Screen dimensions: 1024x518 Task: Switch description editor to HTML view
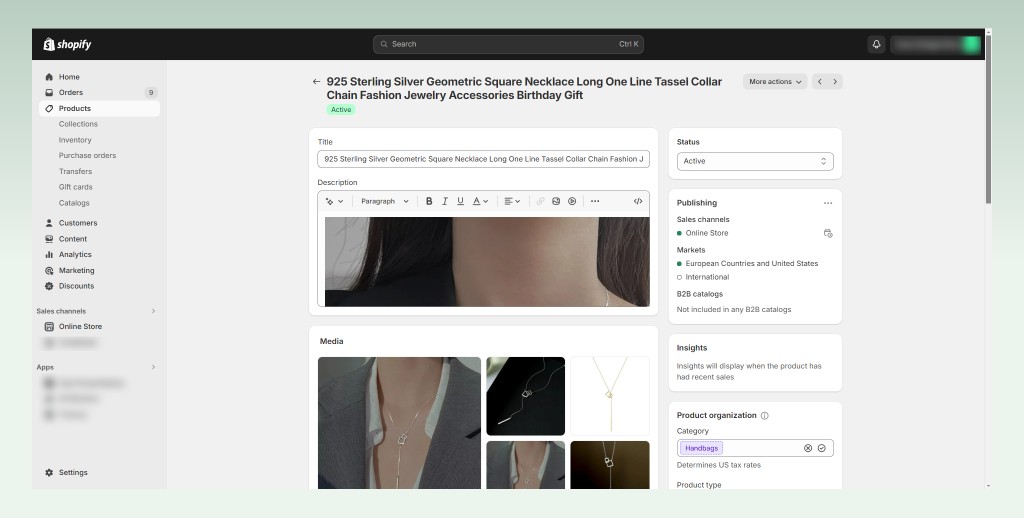pyautogui.click(x=638, y=201)
